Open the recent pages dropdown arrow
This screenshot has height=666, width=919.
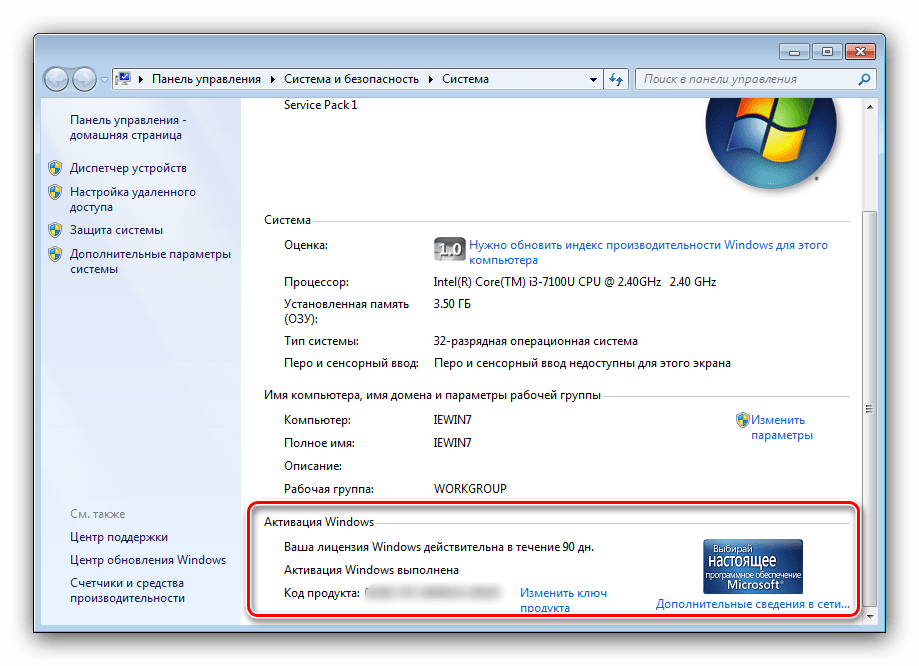[x=104, y=79]
